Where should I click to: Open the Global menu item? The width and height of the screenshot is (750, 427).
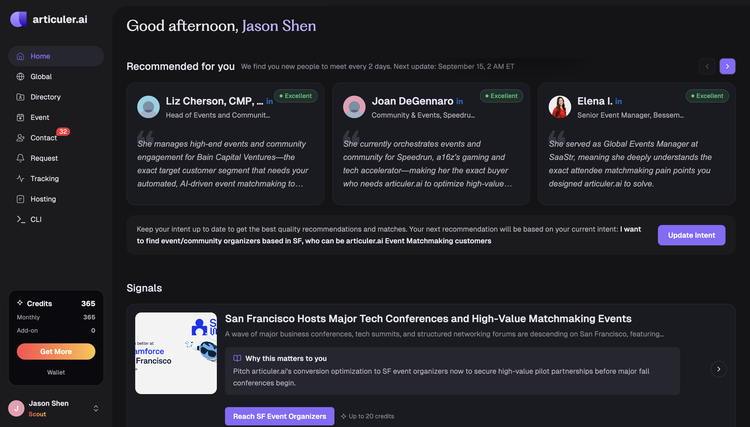click(56, 77)
